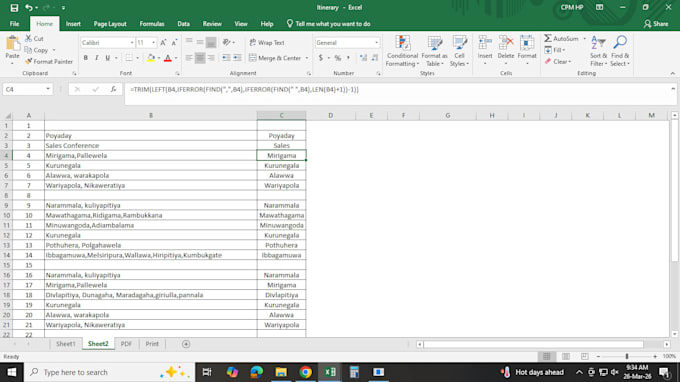
Task: Click the Insert Function fx icon
Action: click(x=113, y=89)
